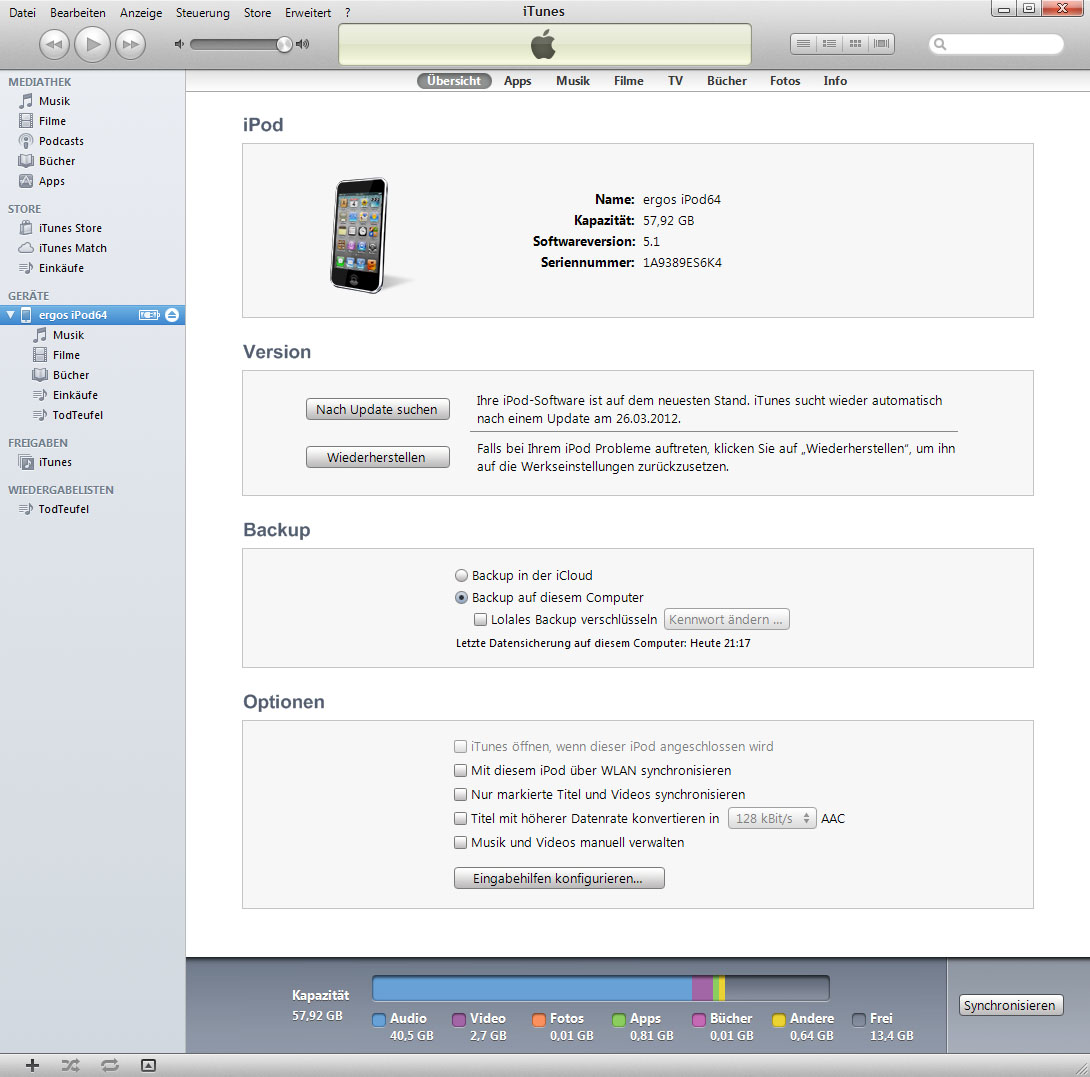The image size is (1090, 1077).
Task: Skip ahead with fast-forward button
Action: [130, 44]
